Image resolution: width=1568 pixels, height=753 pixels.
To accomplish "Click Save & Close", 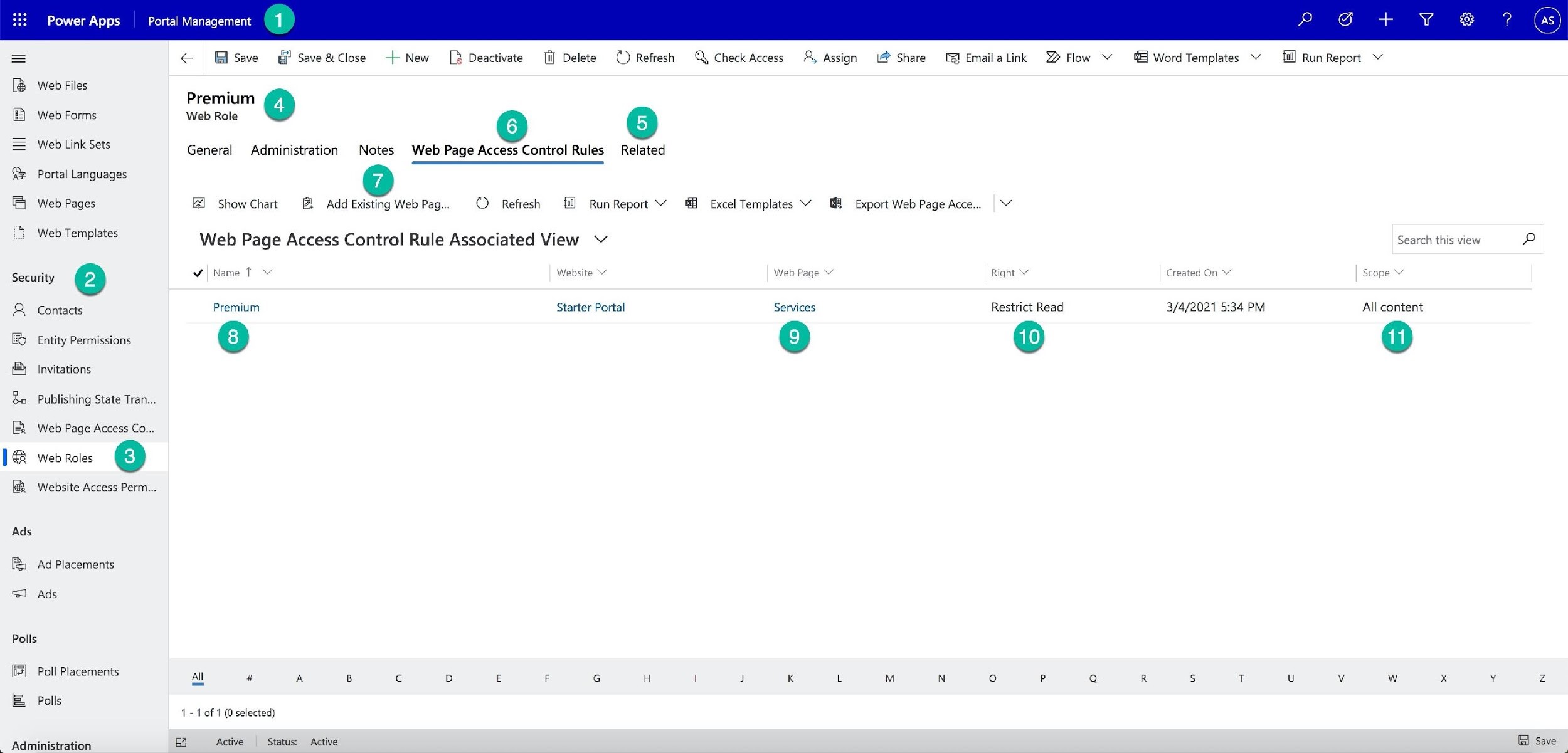I will (x=322, y=58).
